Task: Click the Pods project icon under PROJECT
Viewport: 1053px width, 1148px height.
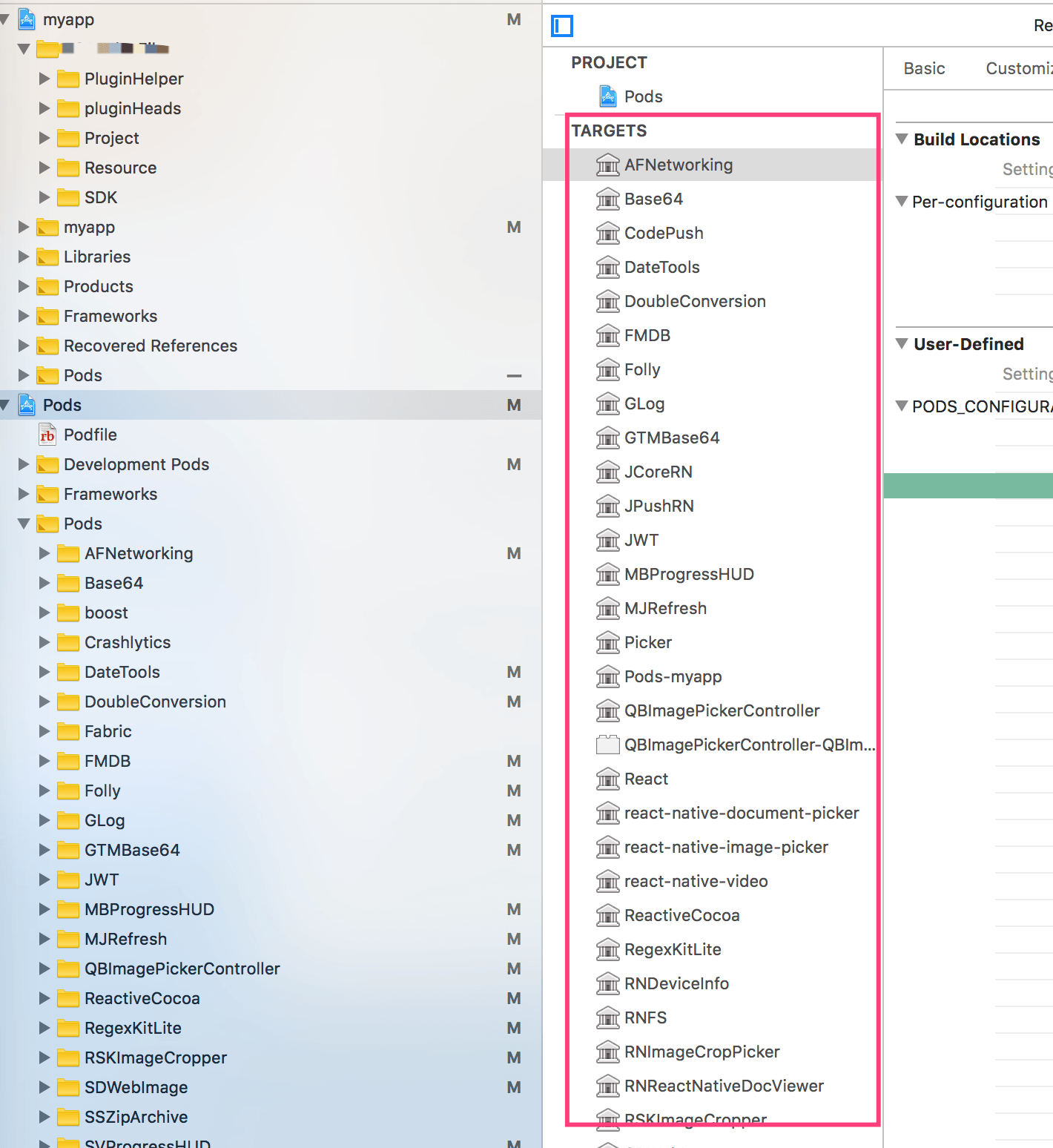Action: click(x=608, y=96)
